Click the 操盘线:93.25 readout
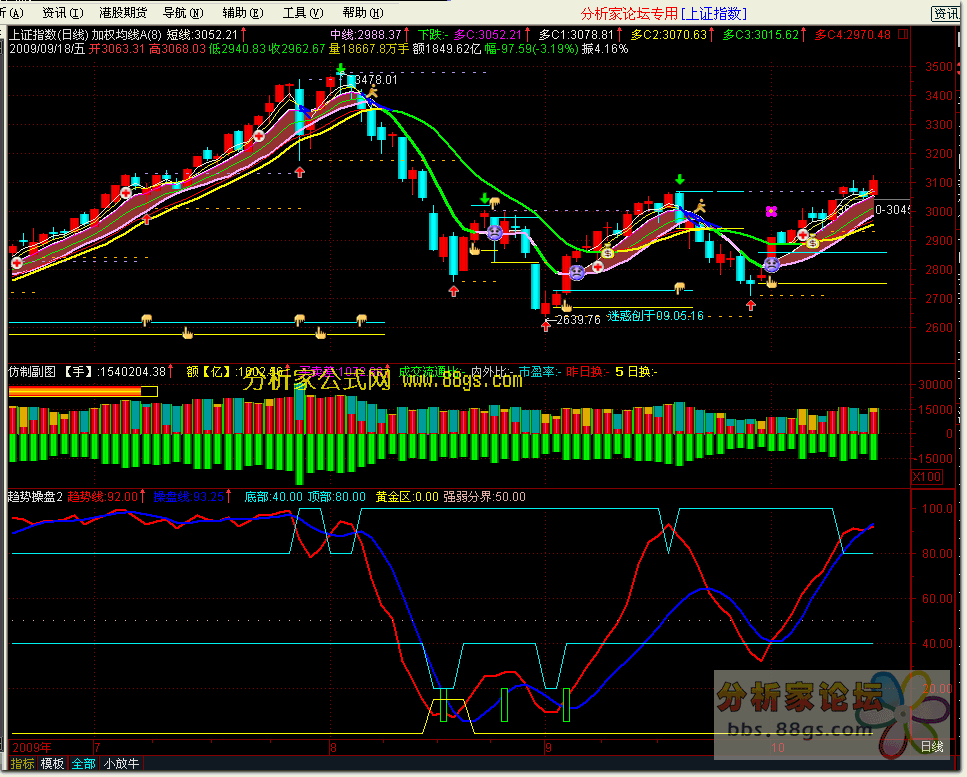The image size is (967, 777). (189, 496)
